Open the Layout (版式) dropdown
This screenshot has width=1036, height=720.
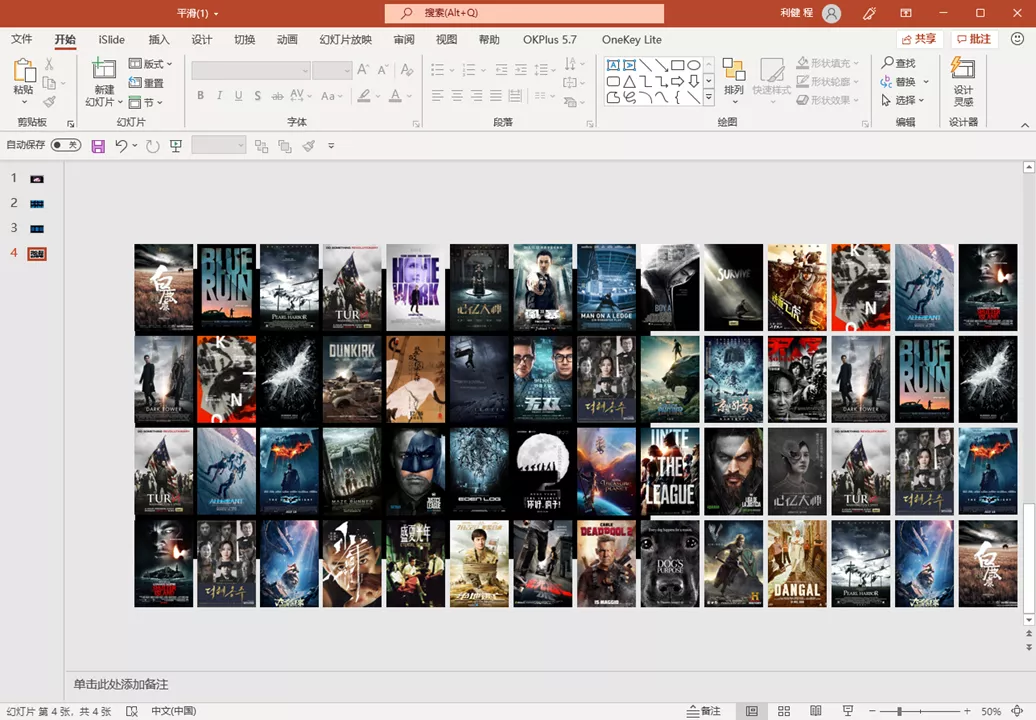tap(150, 63)
